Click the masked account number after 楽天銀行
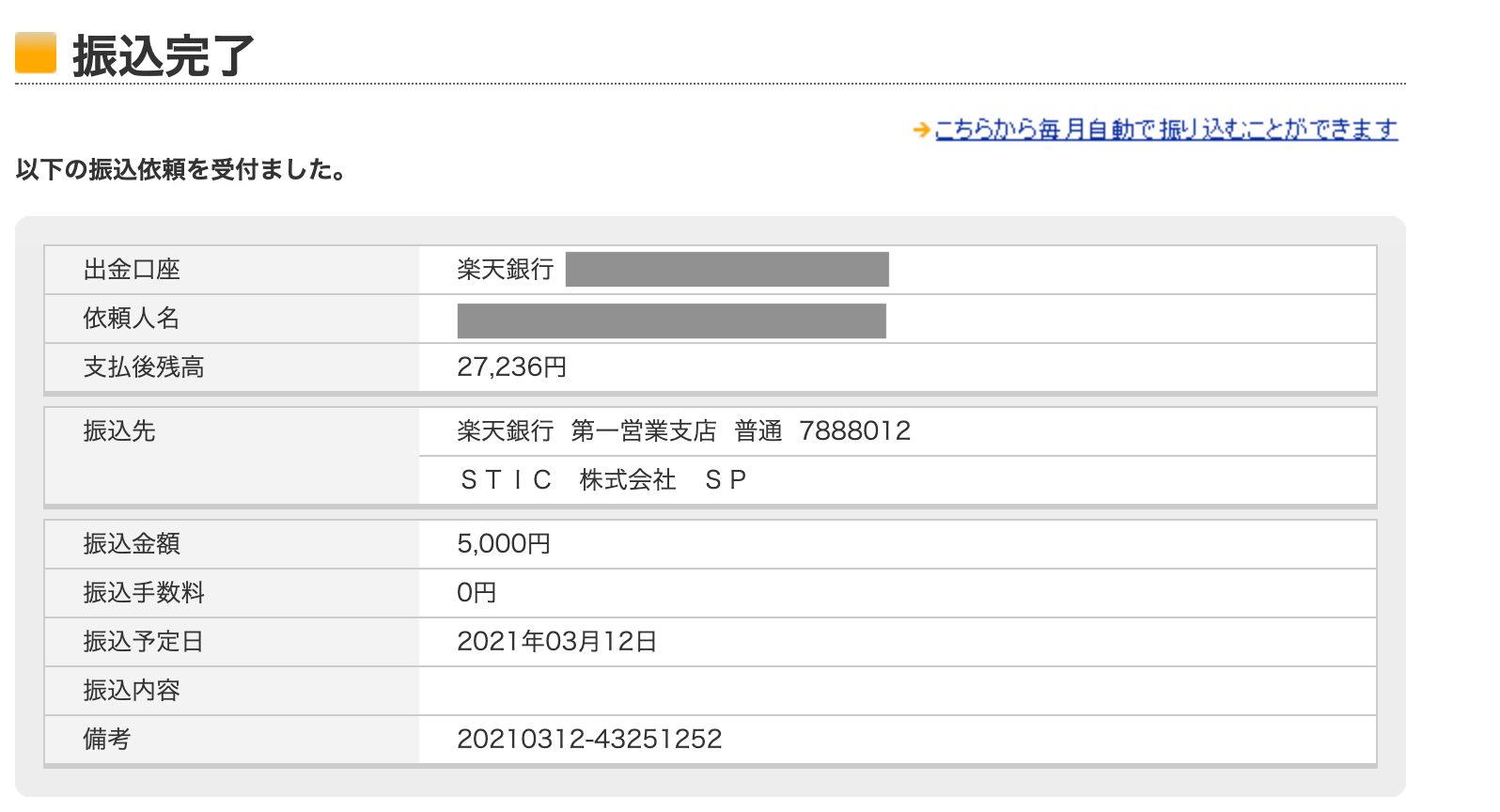The image size is (1500, 812). (727, 269)
